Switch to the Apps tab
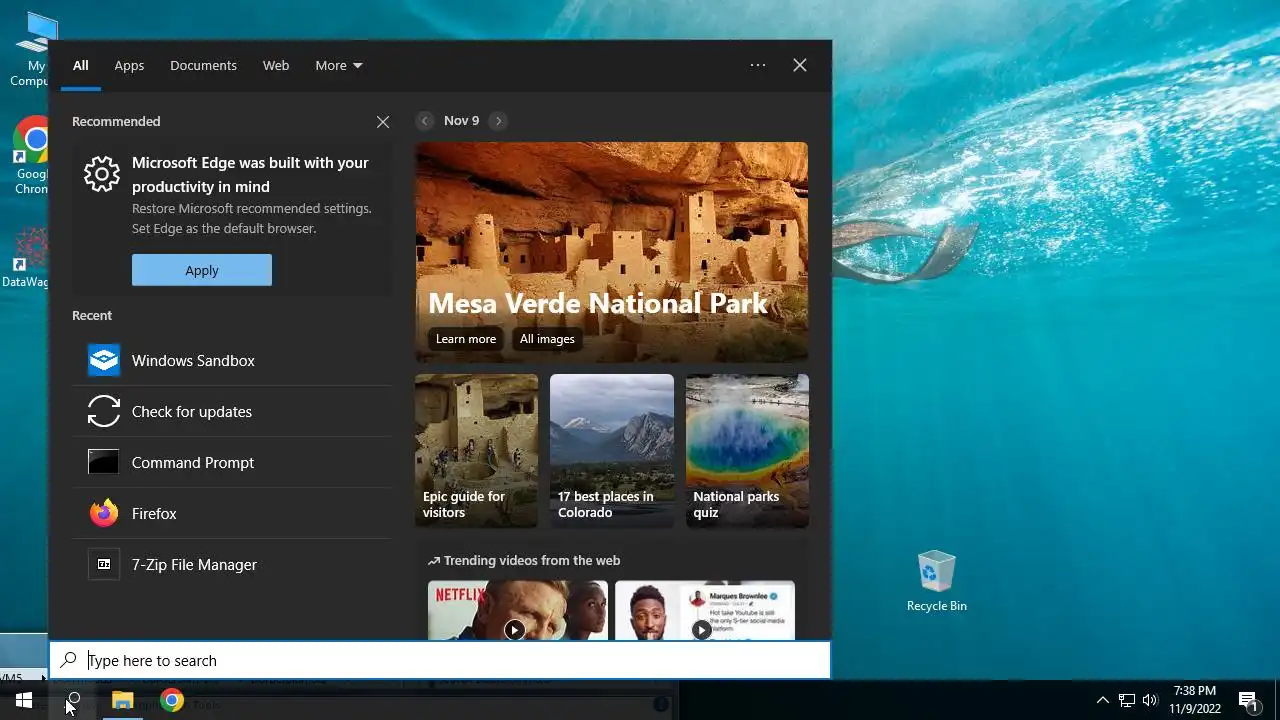1280x720 pixels. [x=129, y=65]
